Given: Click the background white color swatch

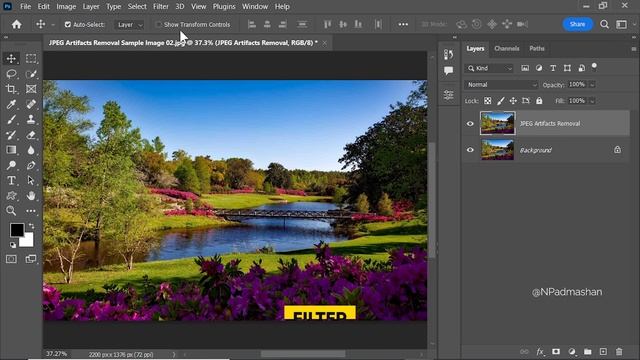Looking at the screenshot, I should (x=28, y=241).
